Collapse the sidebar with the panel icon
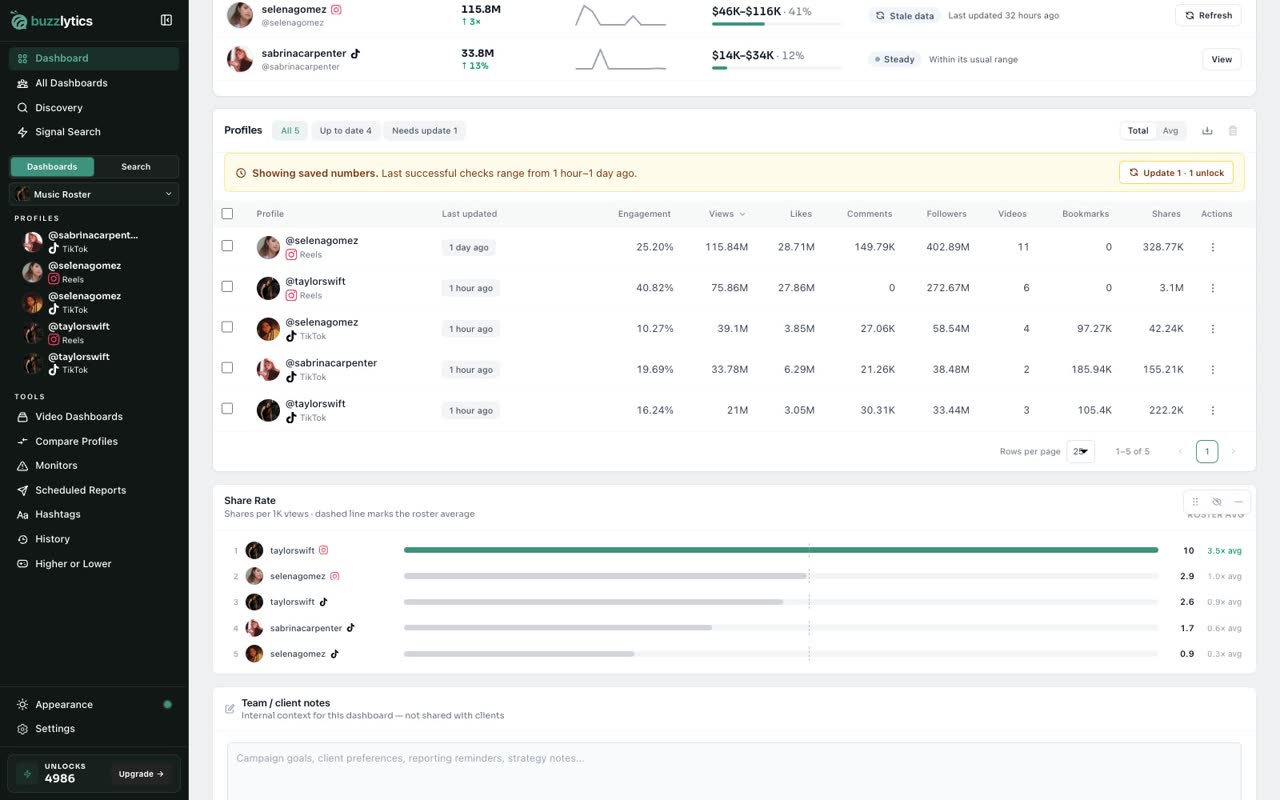Screen dimensions: 1280x800 [166, 20]
